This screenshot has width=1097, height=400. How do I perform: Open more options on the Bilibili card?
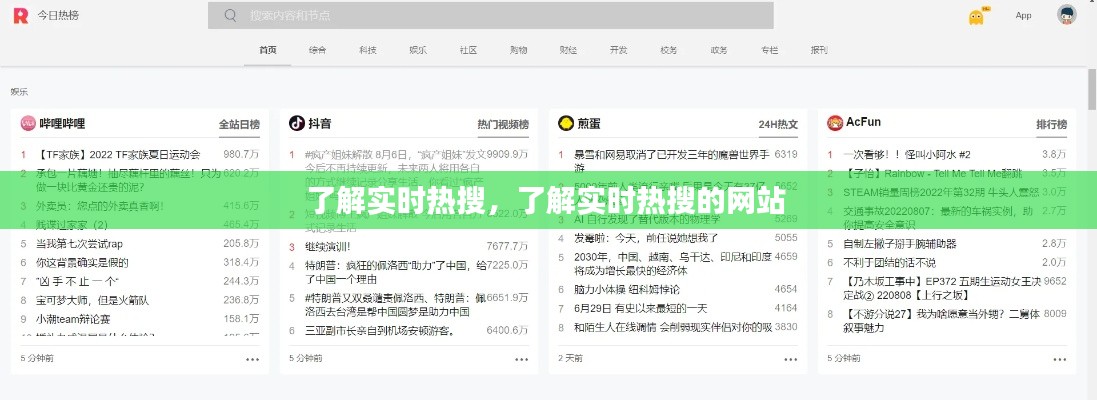(x=253, y=358)
